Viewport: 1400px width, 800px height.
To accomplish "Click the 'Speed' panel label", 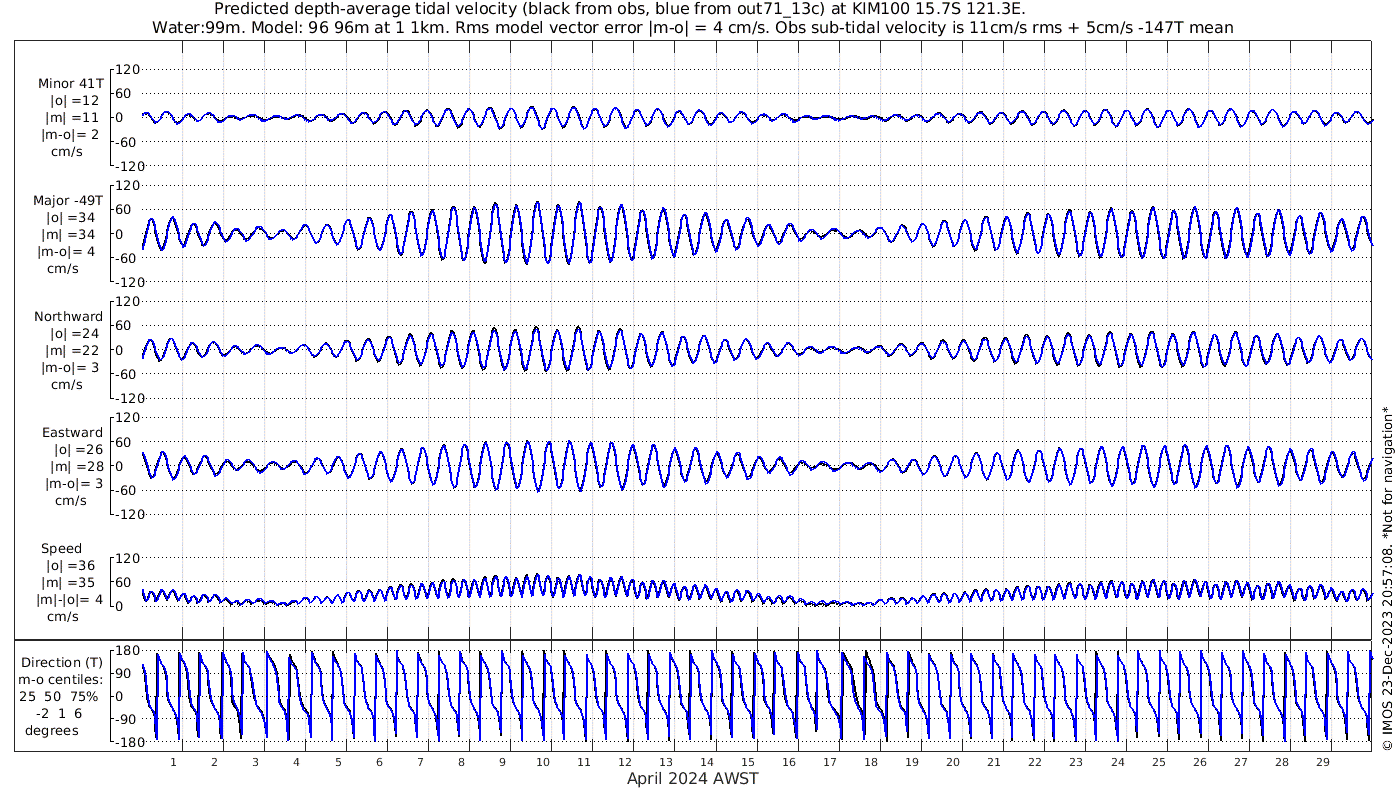I will [x=62, y=549].
